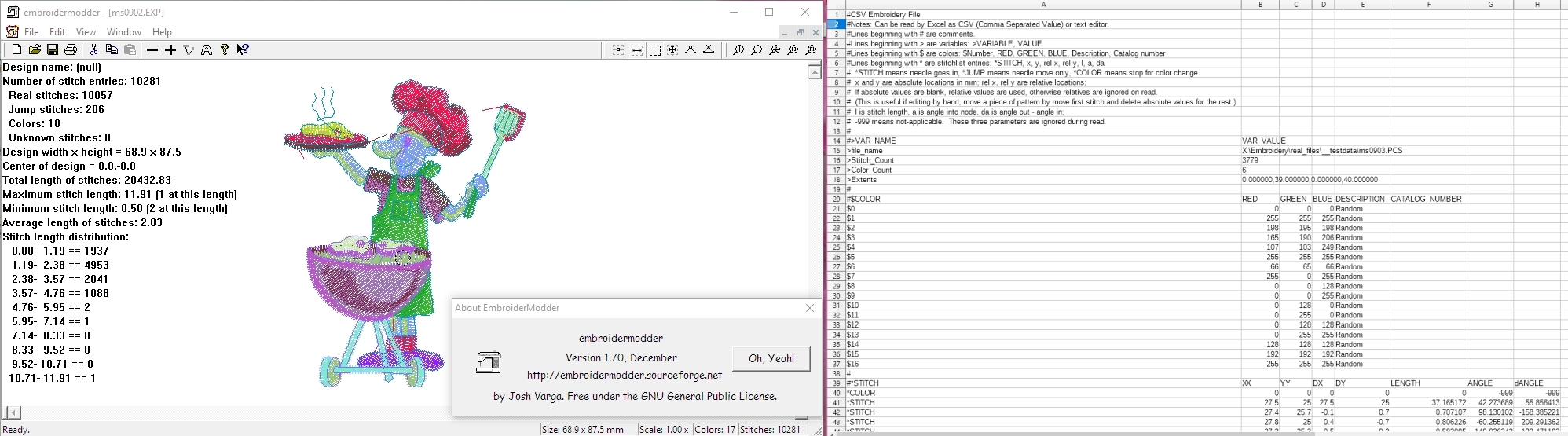Open About with the yellow question mark icon
This screenshot has width=1568, height=436.
tap(225, 49)
